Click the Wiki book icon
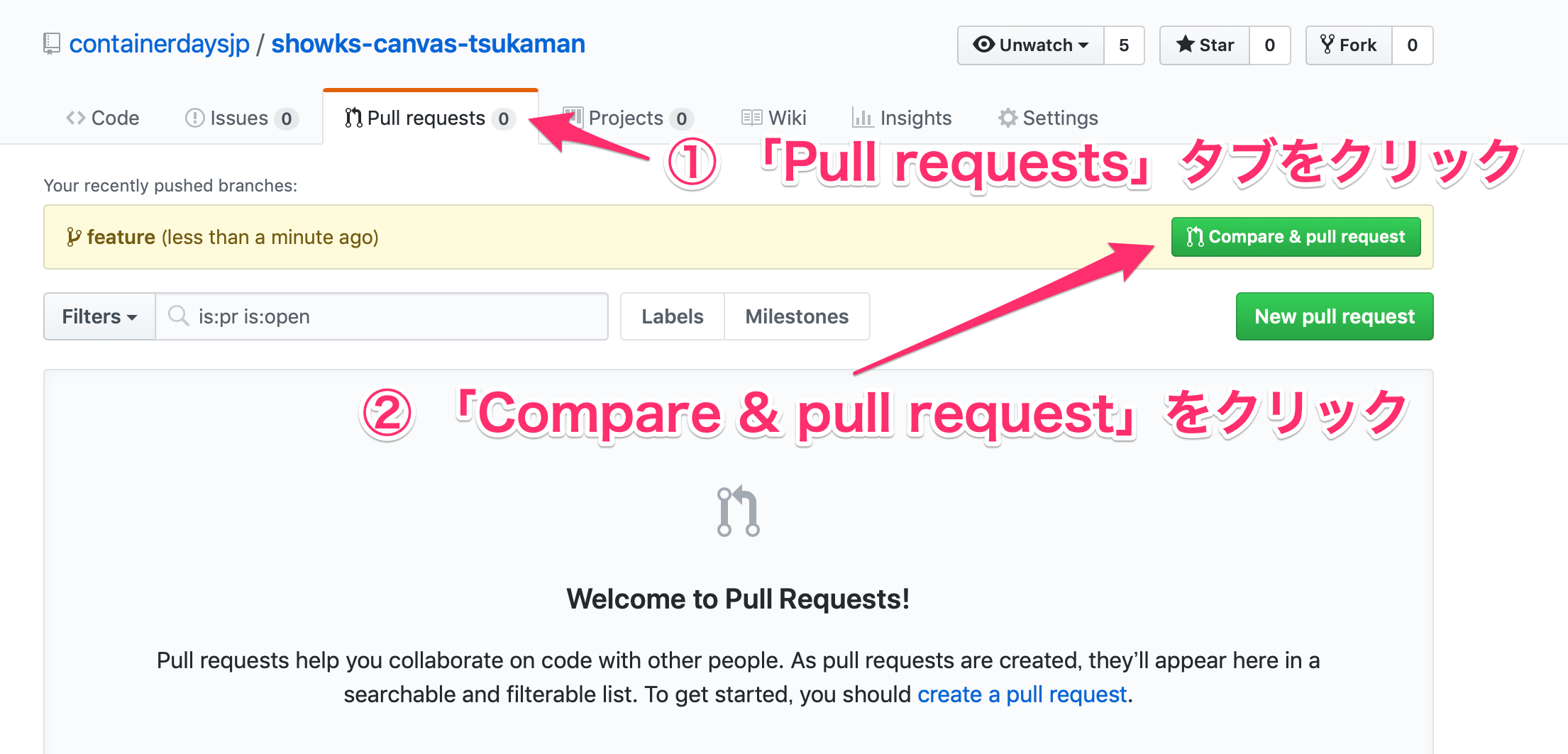The width and height of the screenshot is (1568, 754). click(751, 118)
